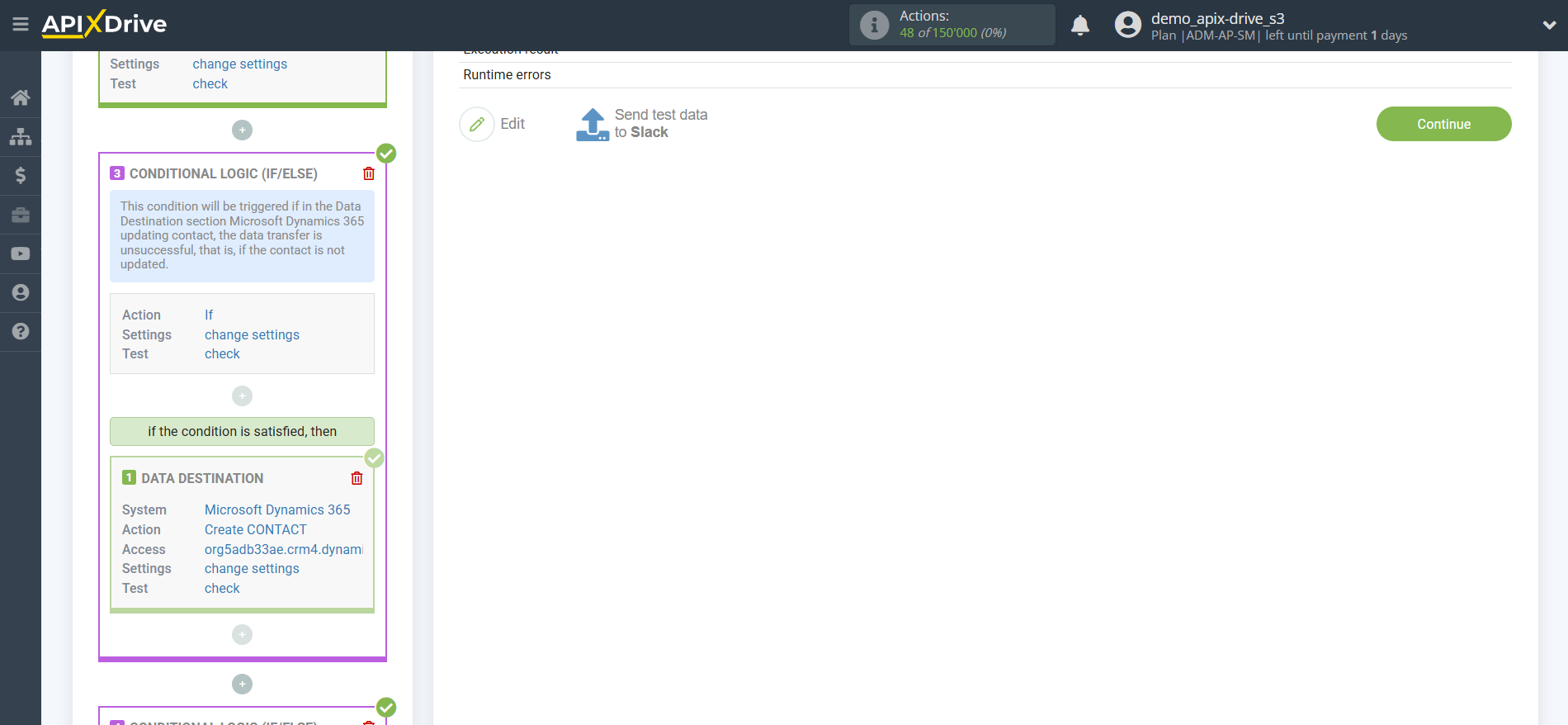Click the account avatar icon
This screenshot has height=725, width=1568.
[x=1128, y=25]
